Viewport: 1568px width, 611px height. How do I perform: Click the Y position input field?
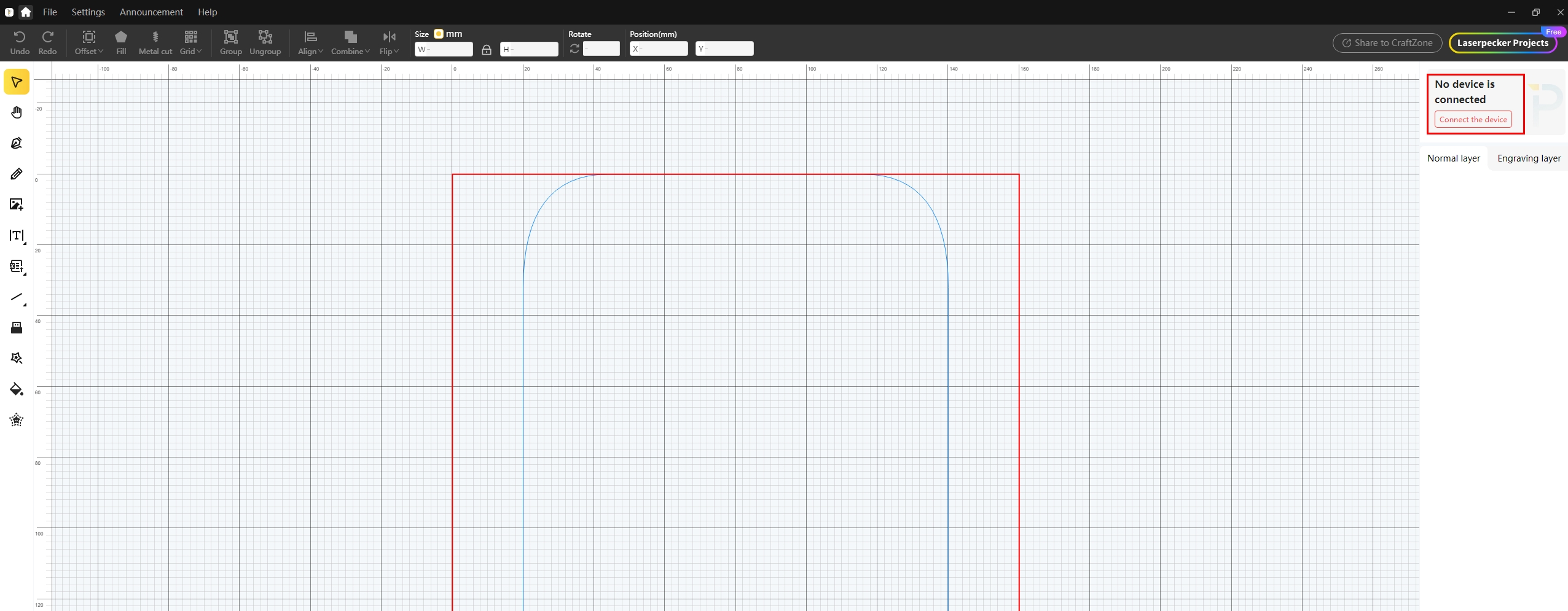click(724, 49)
